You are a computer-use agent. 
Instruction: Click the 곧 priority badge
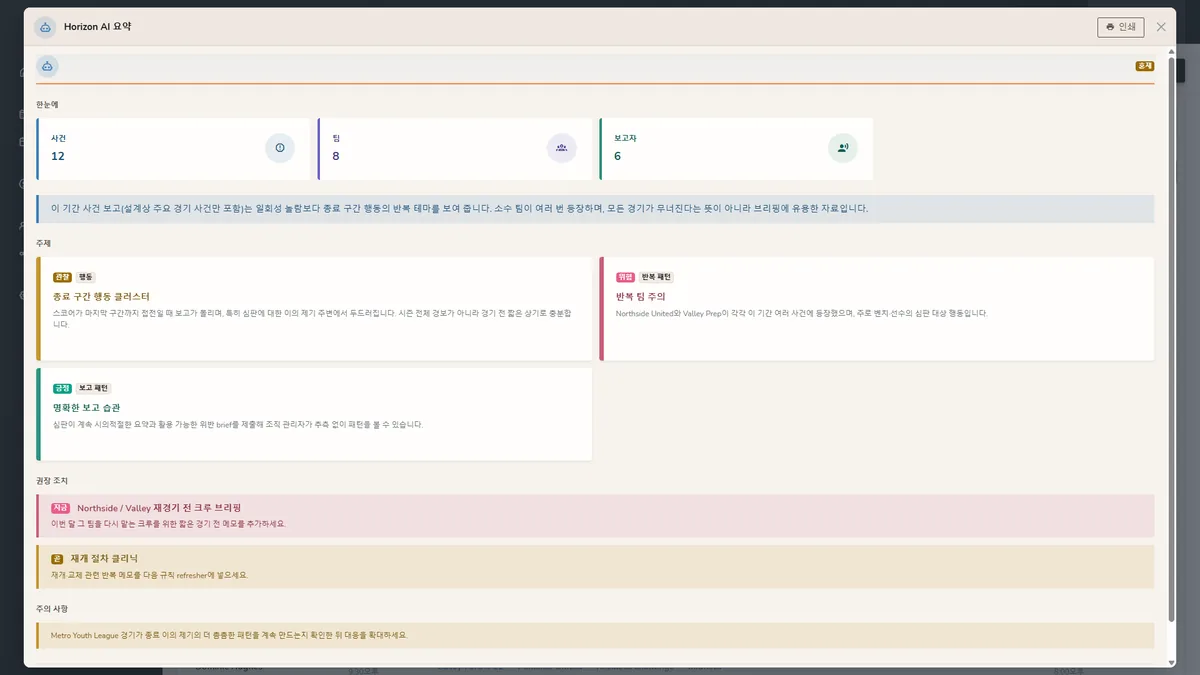(x=57, y=559)
